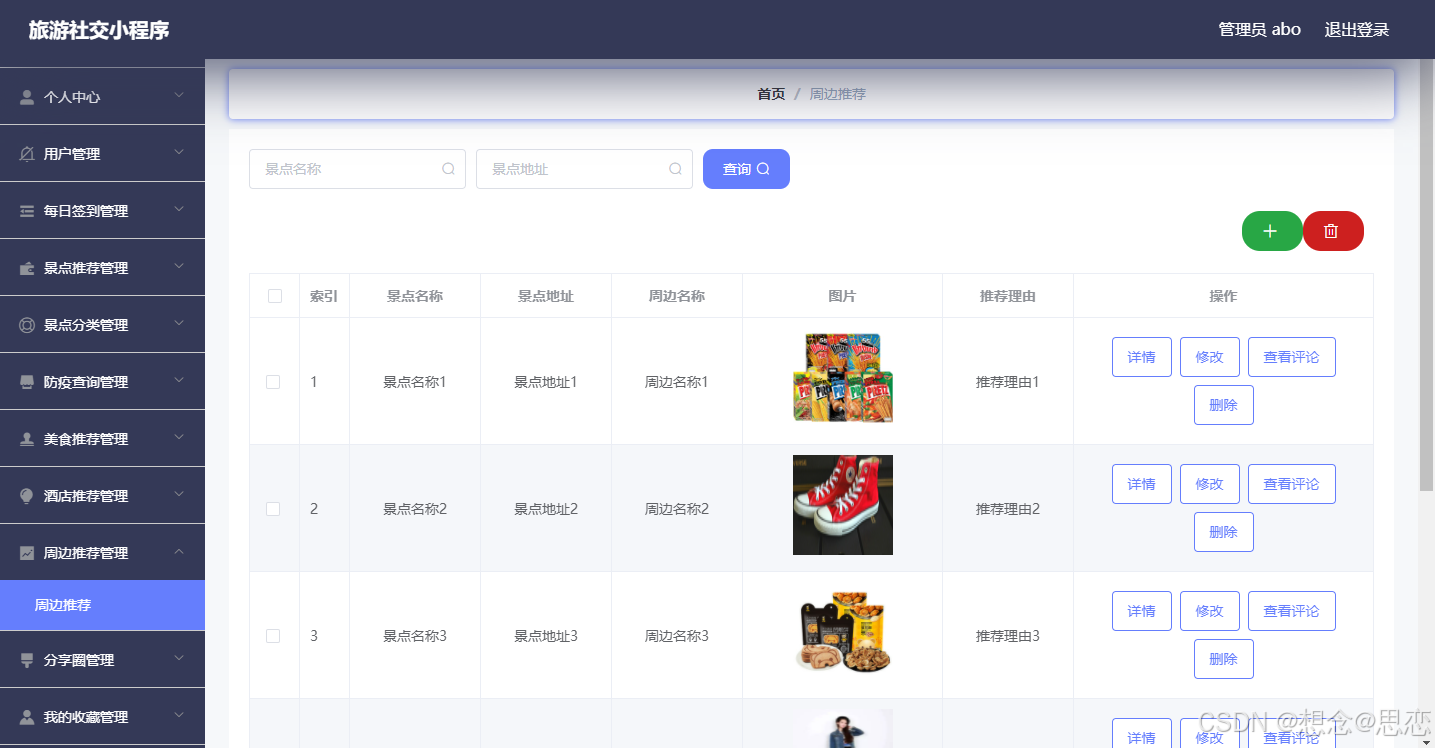This screenshot has width=1435, height=748.
Task: Focus the 景点地址 search input
Action: (584, 169)
